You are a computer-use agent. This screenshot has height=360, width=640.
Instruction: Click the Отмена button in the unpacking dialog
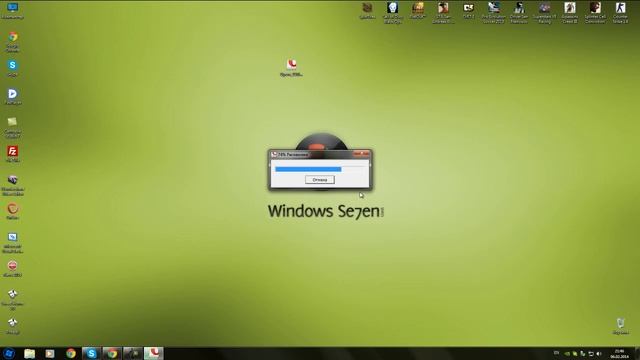coord(320,180)
